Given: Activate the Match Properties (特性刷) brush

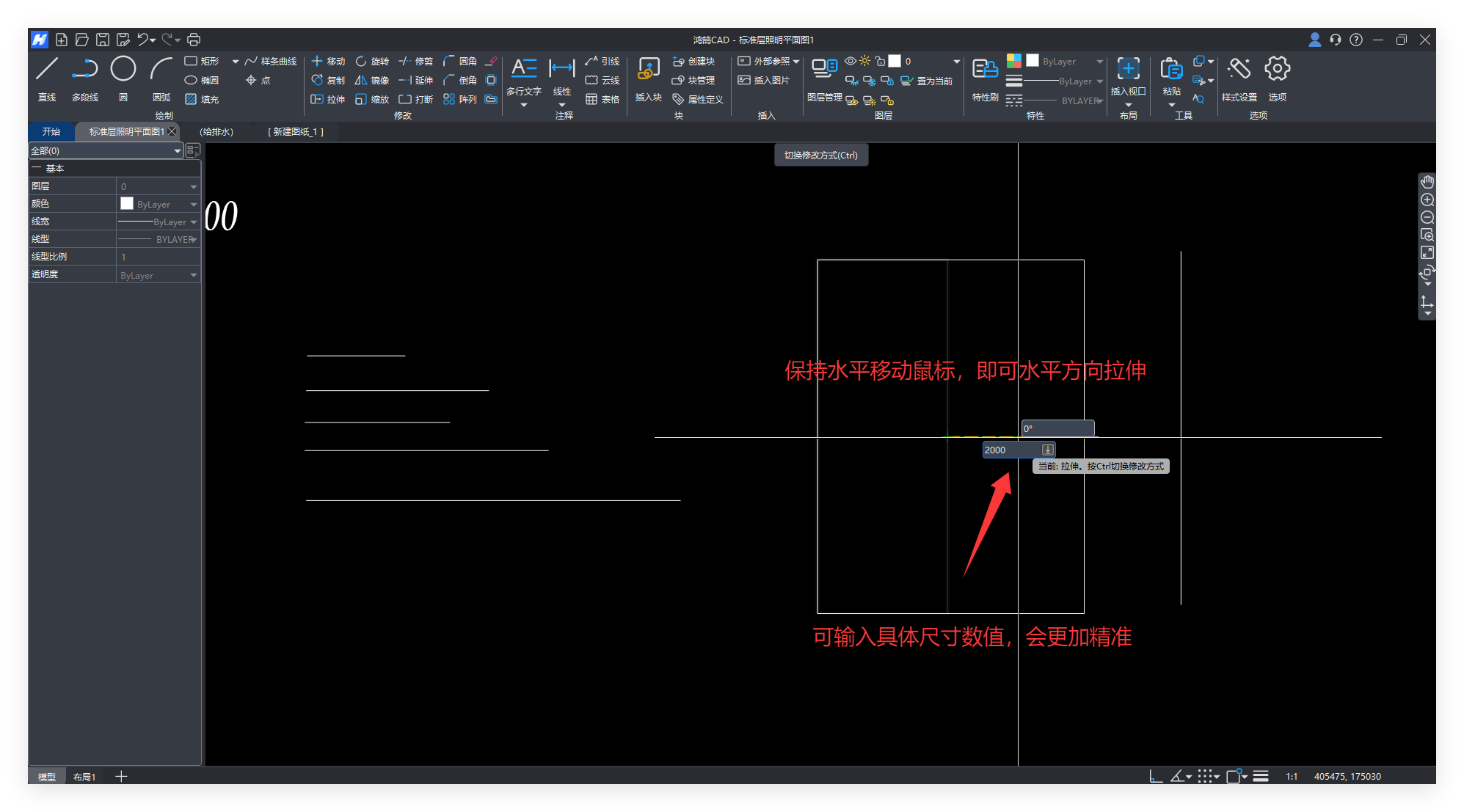Looking at the screenshot, I should [985, 70].
